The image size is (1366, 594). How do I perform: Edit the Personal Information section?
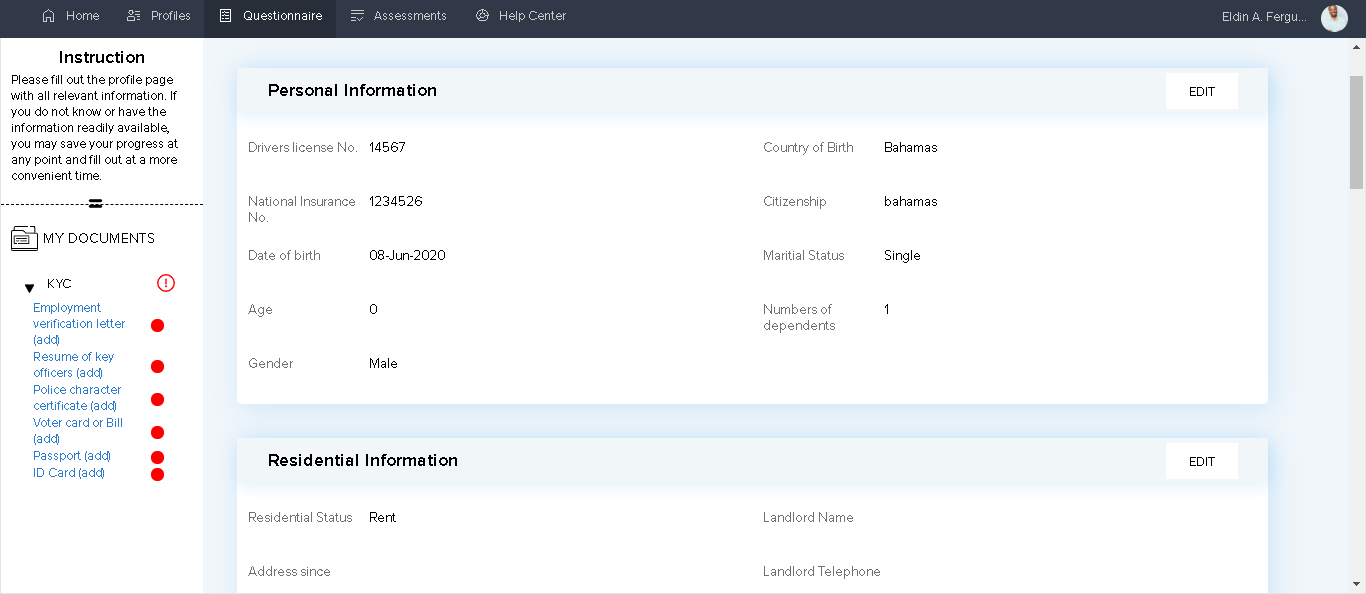tap(1202, 91)
